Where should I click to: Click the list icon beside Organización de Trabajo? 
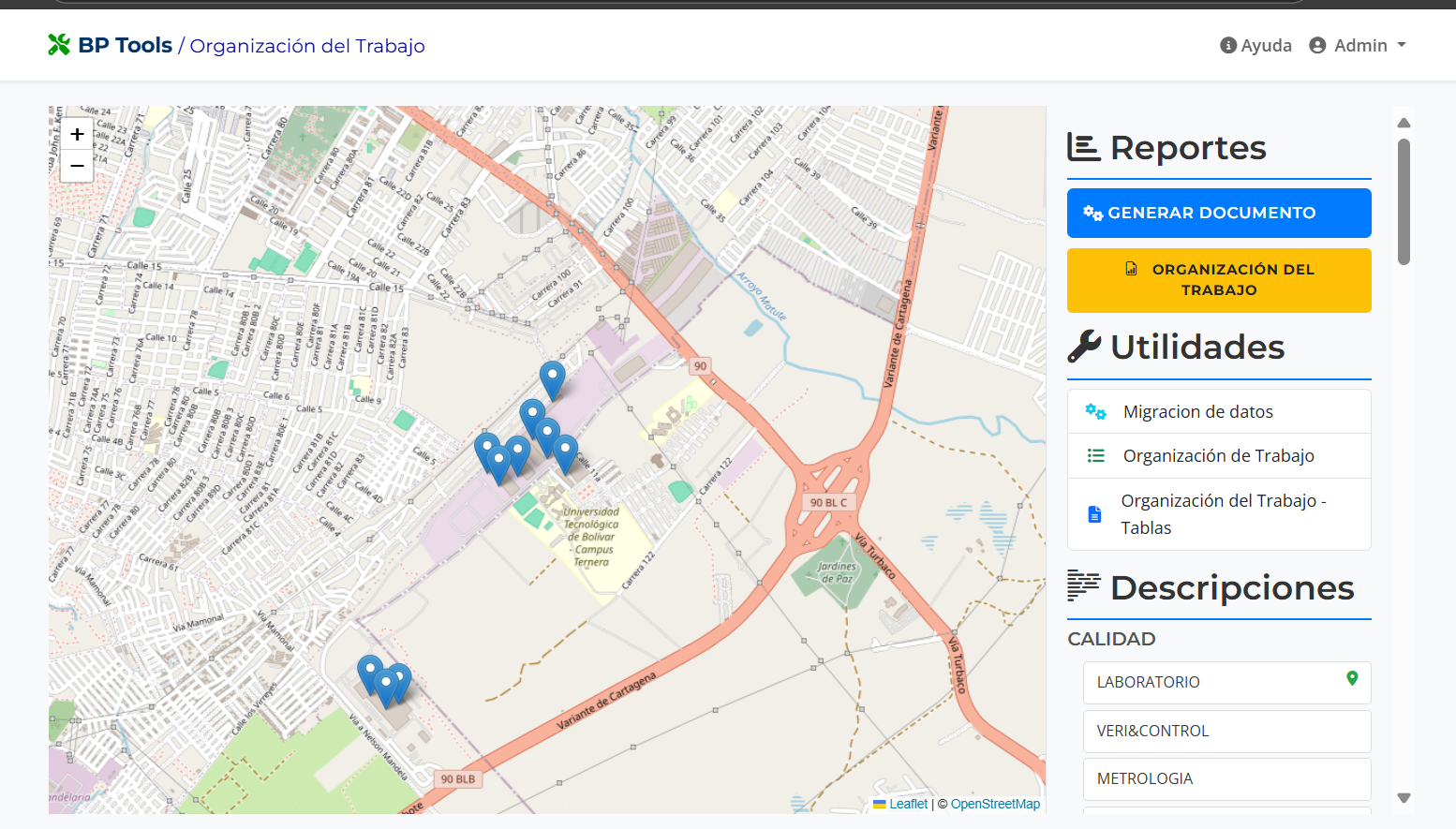pyautogui.click(x=1095, y=456)
